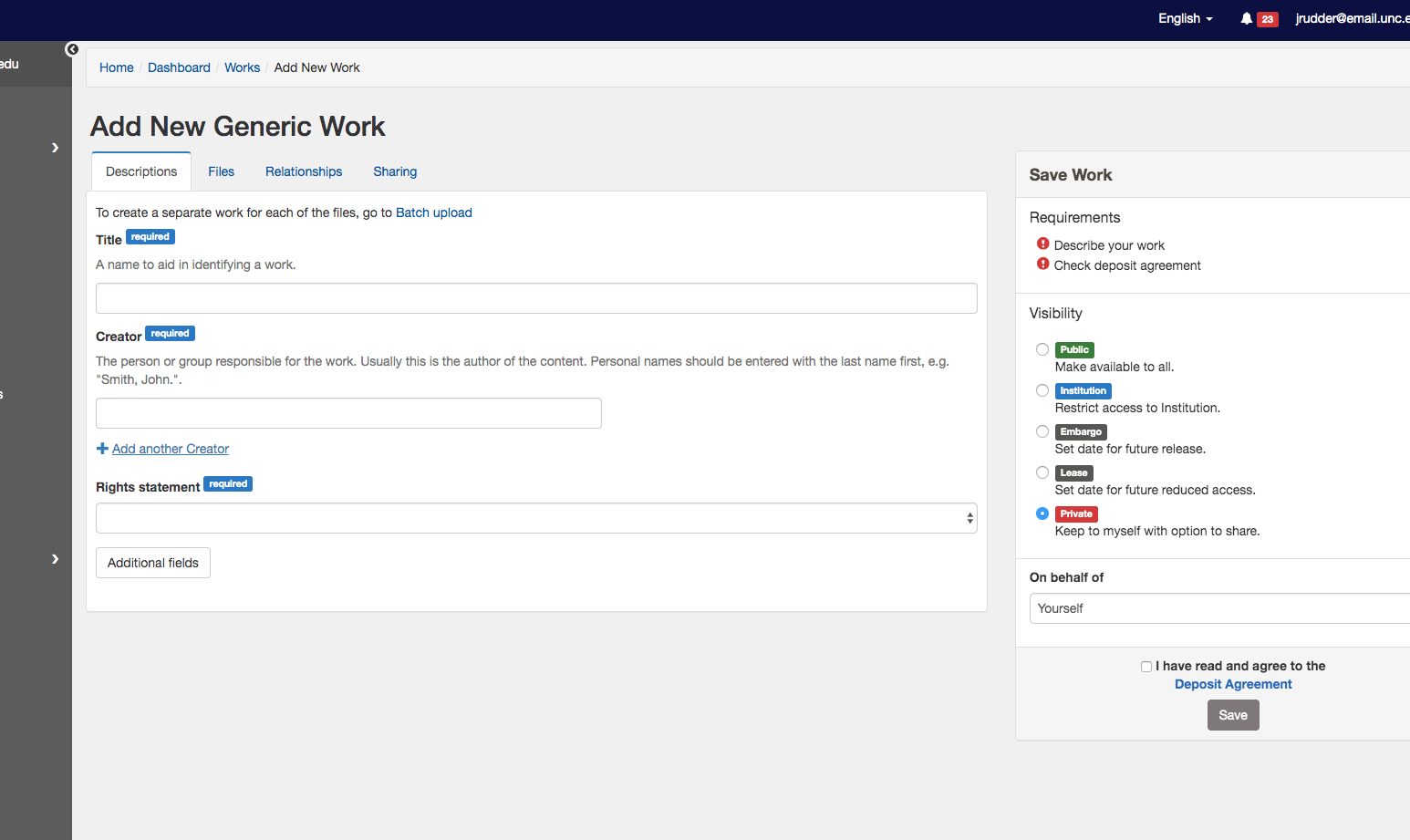This screenshot has height=840, width=1410.
Task: Go to Works in the breadcrumb
Action: pyautogui.click(x=243, y=67)
